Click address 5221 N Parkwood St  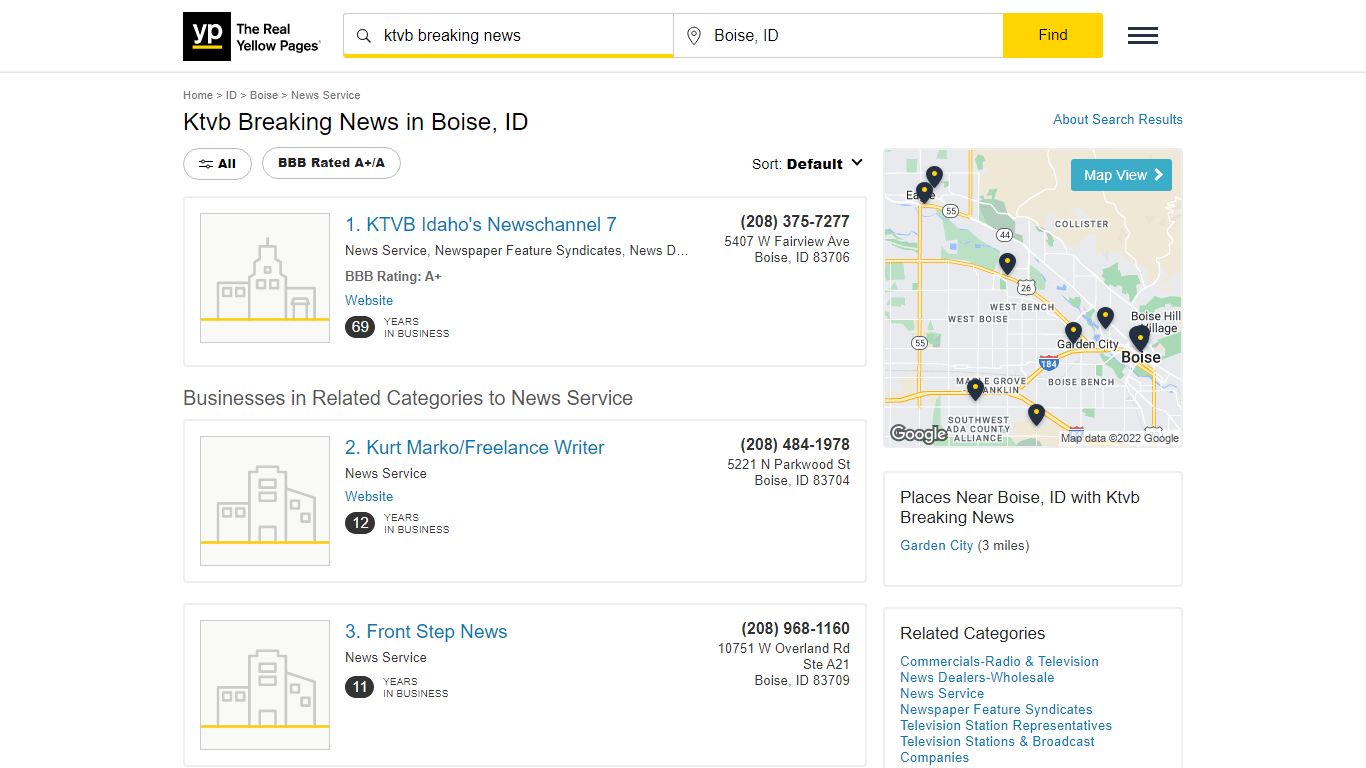click(789, 464)
